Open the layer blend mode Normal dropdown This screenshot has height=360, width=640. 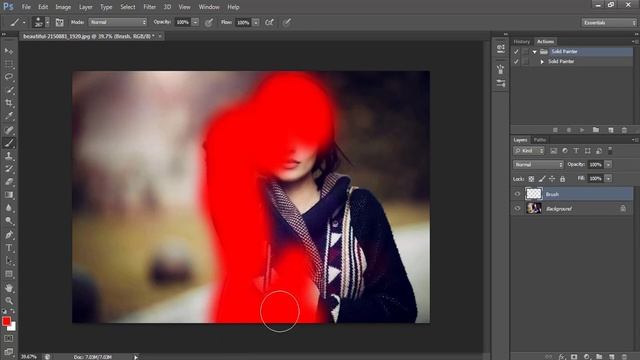(538, 164)
